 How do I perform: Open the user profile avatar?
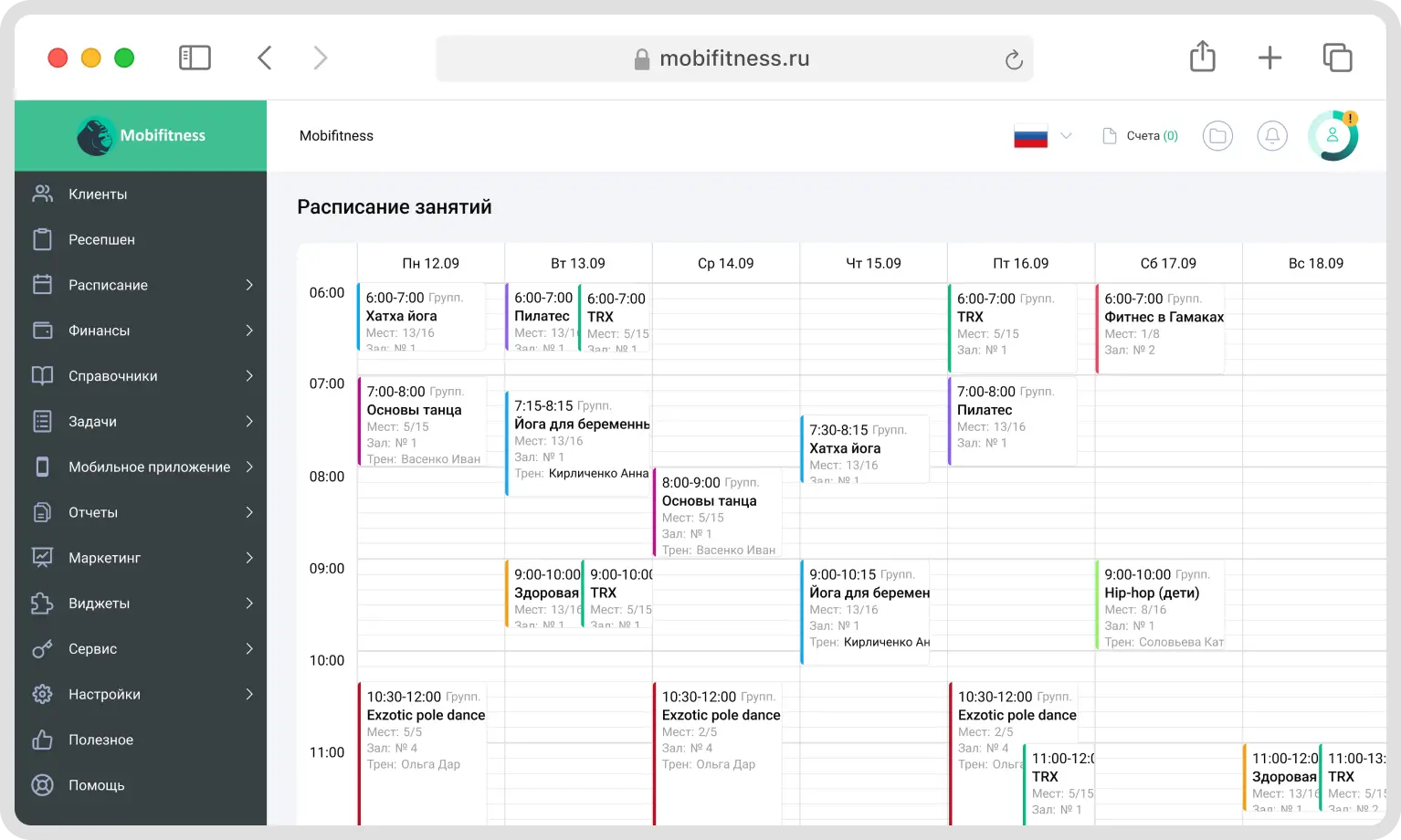pos(1333,136)
